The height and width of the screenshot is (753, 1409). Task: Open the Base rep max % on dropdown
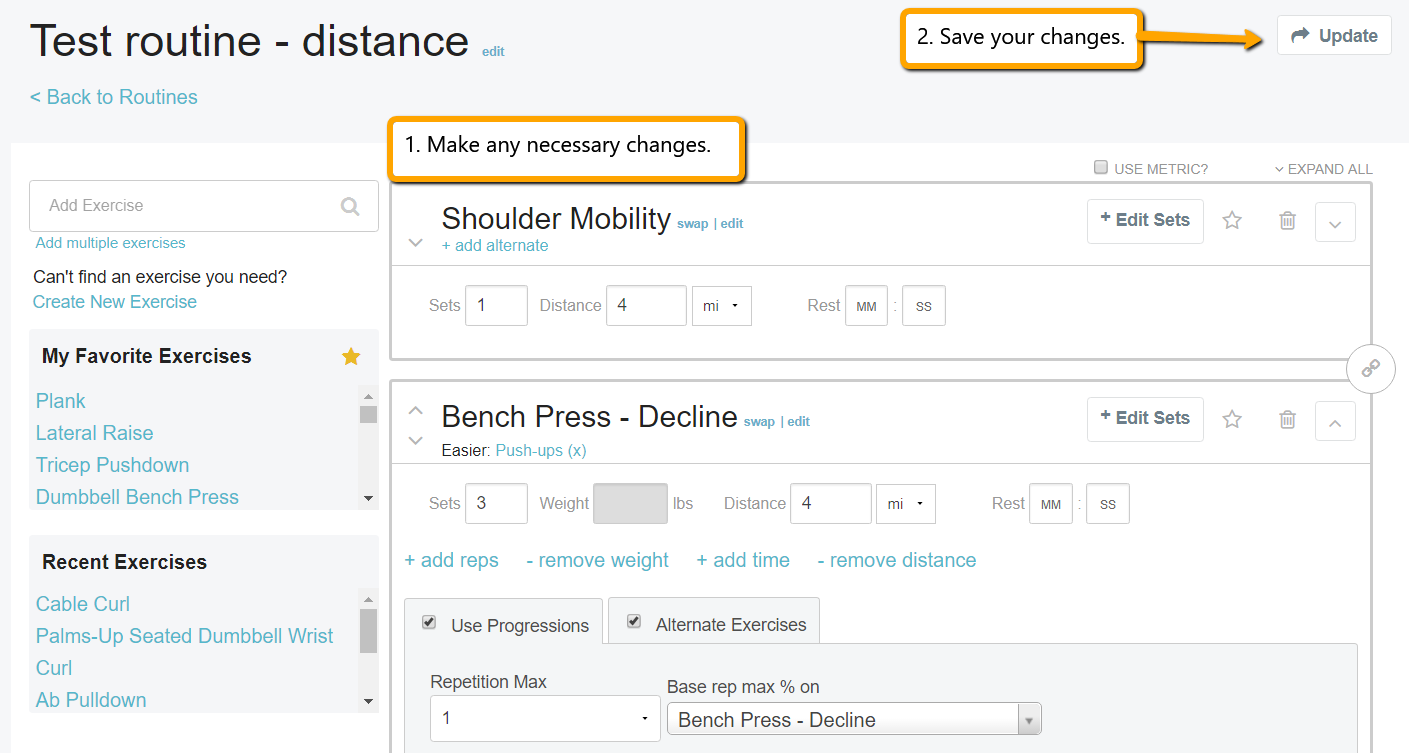[x=1028, y=719]
